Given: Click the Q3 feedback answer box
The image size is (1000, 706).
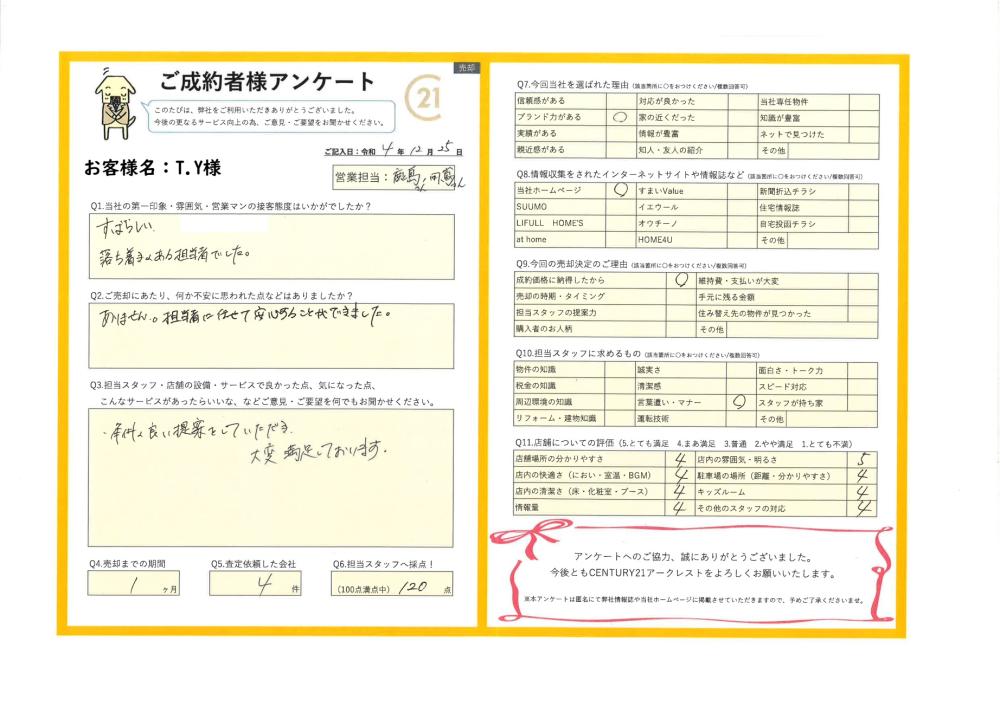Looking at the screenshot, I should [x=270, y=469].
